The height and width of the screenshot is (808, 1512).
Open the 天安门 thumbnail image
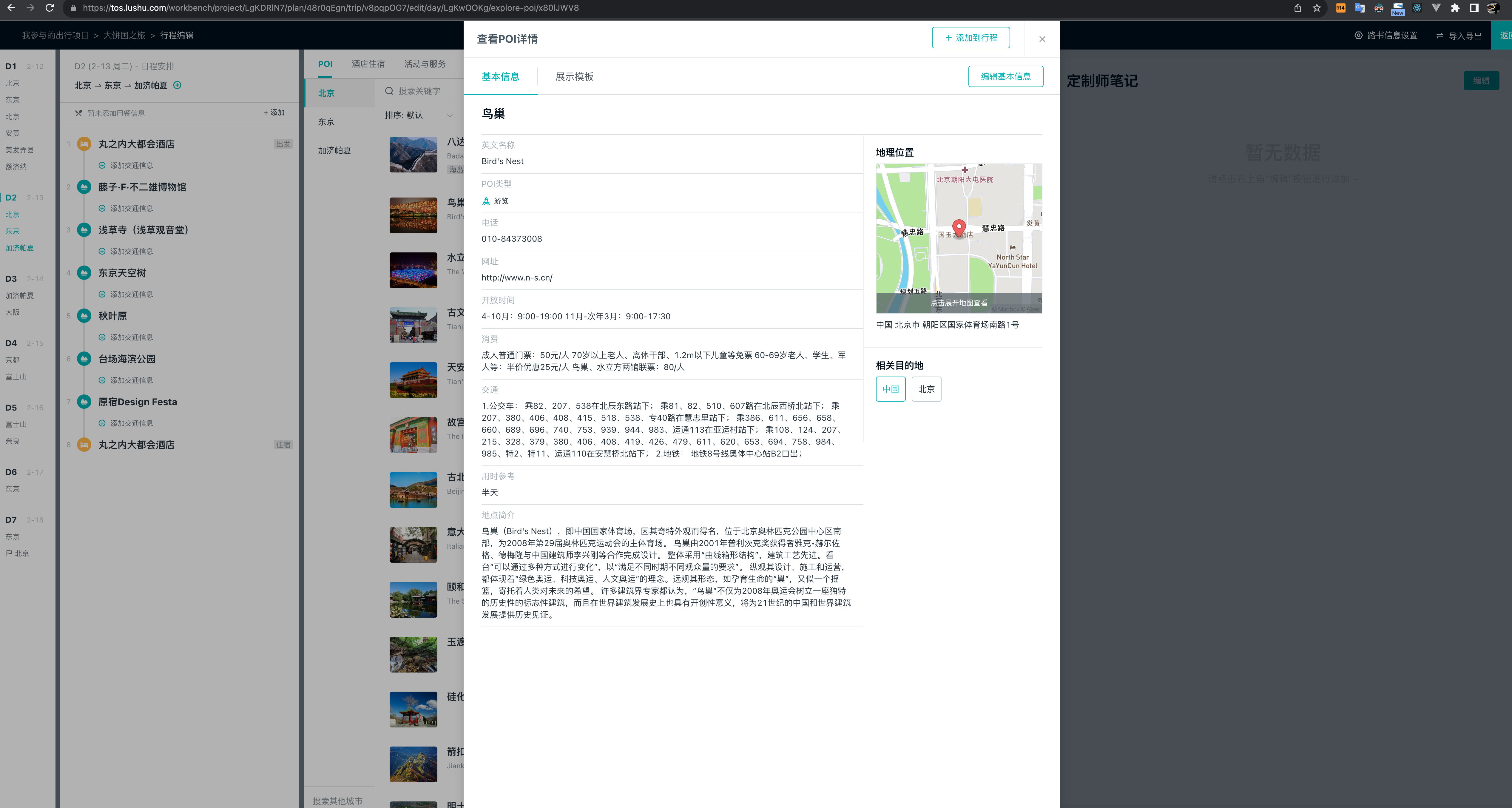pos(413,380)
